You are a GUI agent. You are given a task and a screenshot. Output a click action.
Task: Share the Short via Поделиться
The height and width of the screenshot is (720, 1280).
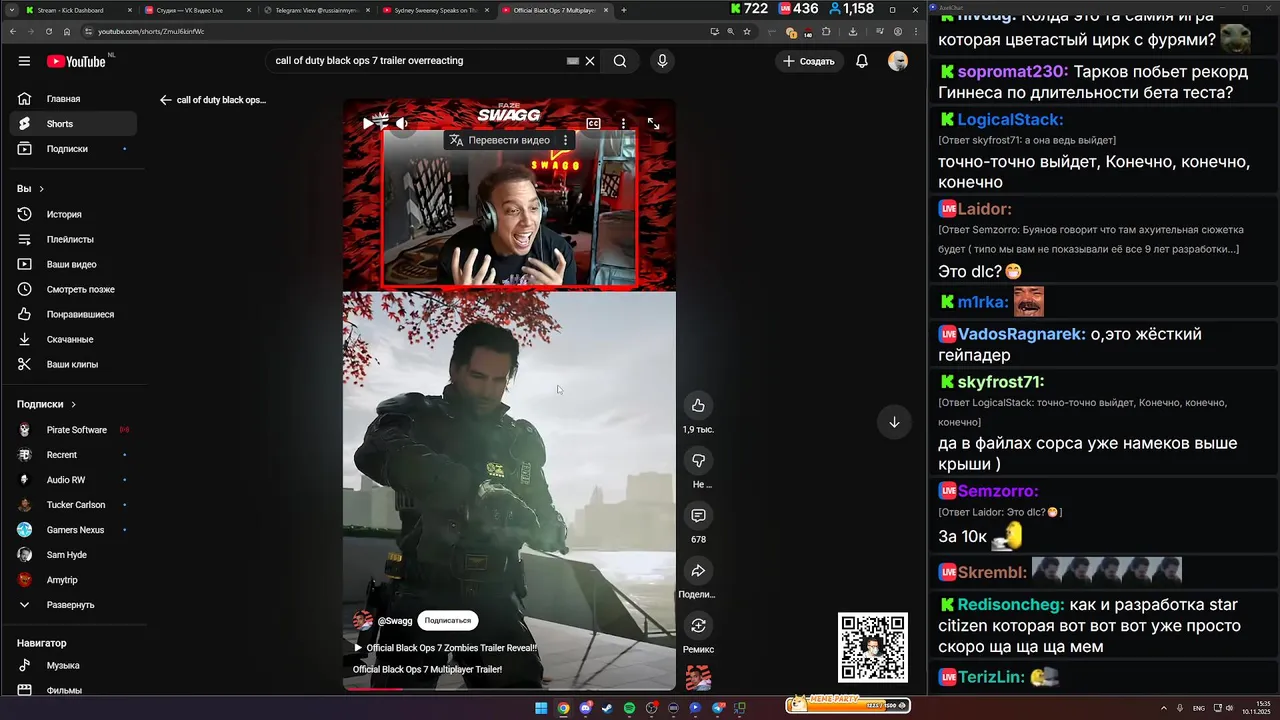coord(698,570)
